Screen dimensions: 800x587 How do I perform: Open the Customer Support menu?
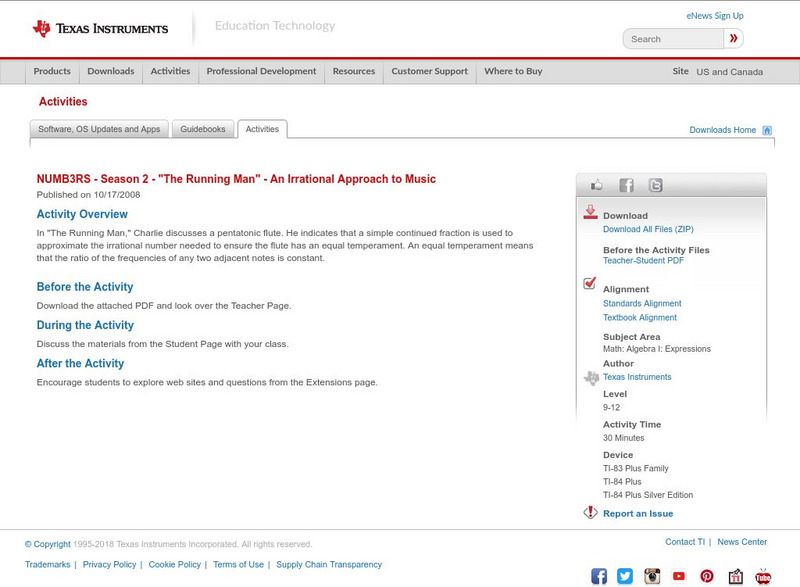430,71
